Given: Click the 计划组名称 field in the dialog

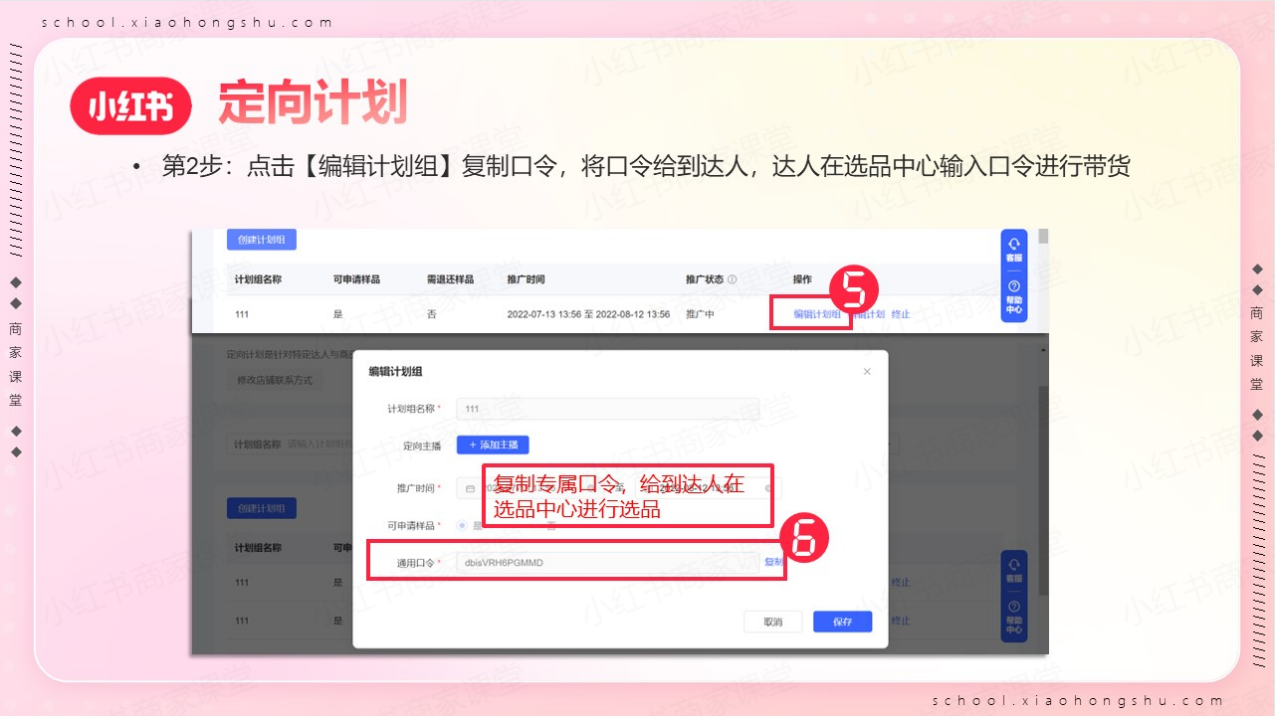Looking at the screenshot, I should pyautogui.click(x=607, y=409).
